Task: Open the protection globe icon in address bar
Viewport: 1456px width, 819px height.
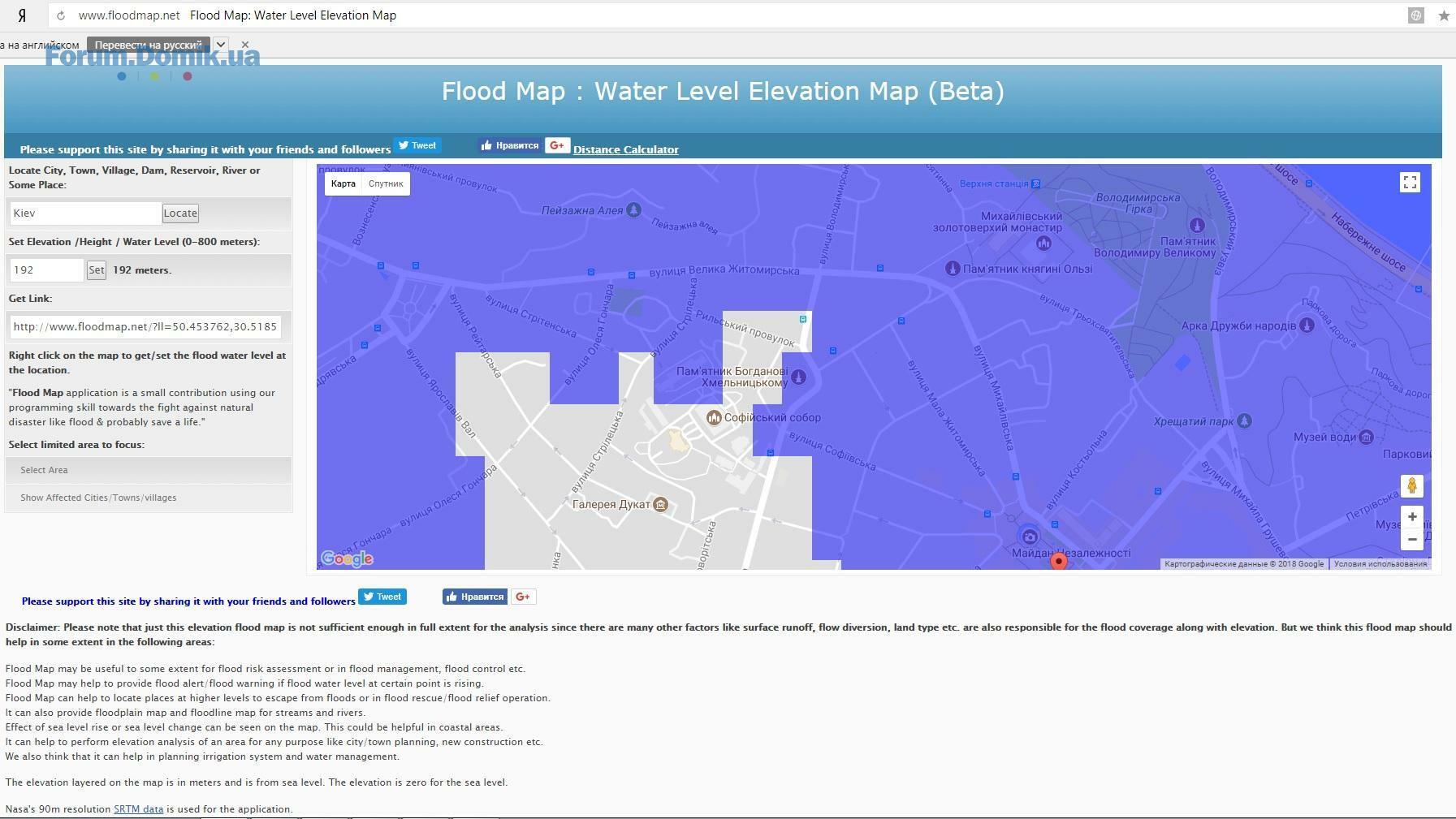Action: tap(1416, 15)
